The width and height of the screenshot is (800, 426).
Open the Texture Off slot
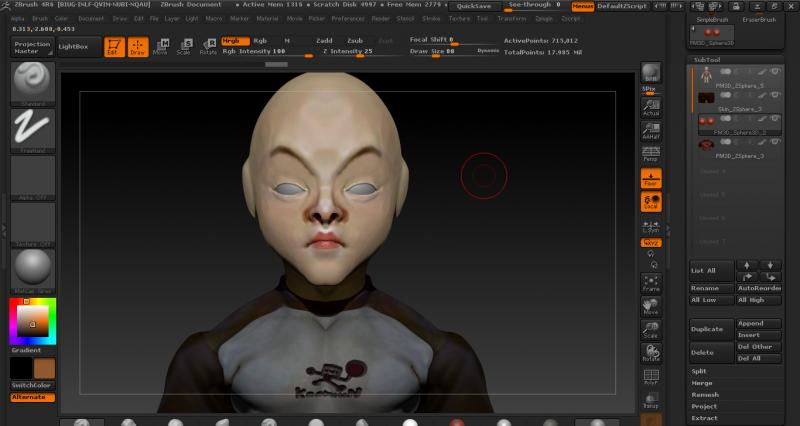click(x=33, y=224)
